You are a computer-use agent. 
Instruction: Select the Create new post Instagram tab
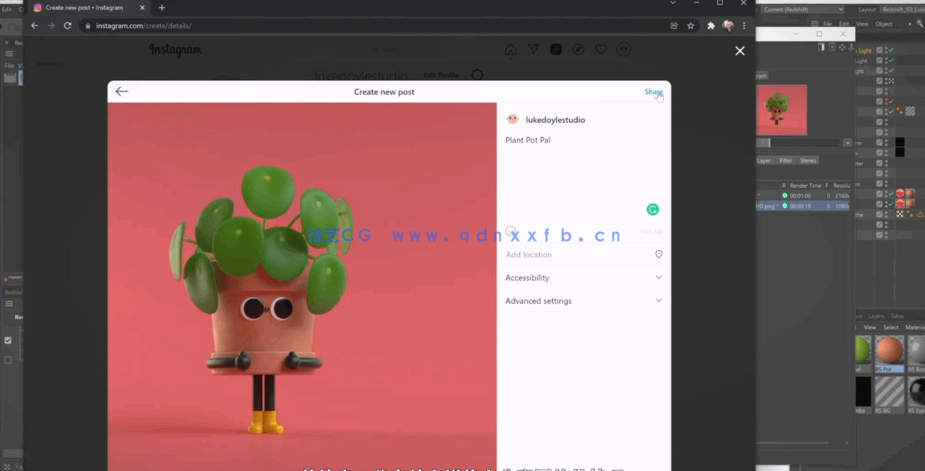click(x=90, y=8)
